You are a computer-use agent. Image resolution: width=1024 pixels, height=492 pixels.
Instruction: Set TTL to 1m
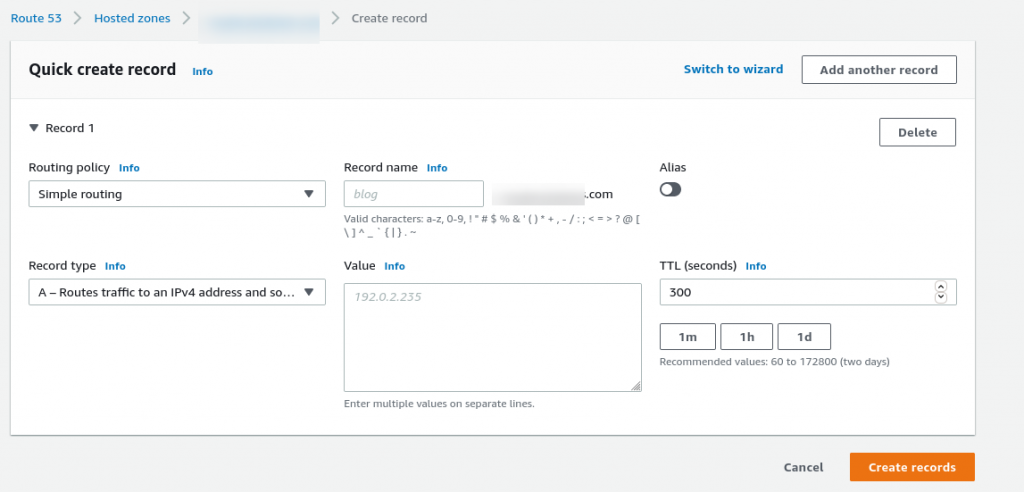click(x=688, y=336)
